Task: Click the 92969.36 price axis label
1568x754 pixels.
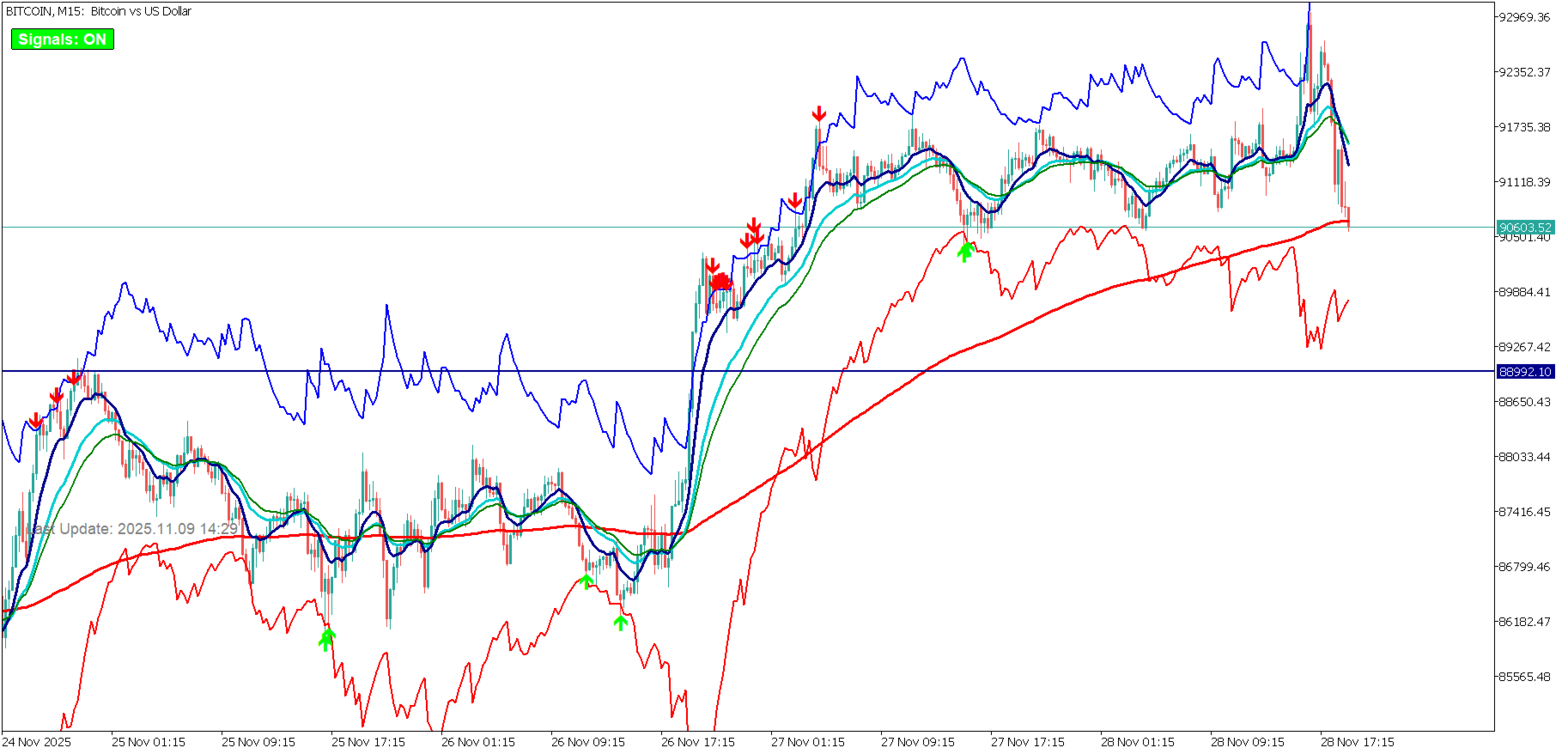Action: [x=1525, y=17]
